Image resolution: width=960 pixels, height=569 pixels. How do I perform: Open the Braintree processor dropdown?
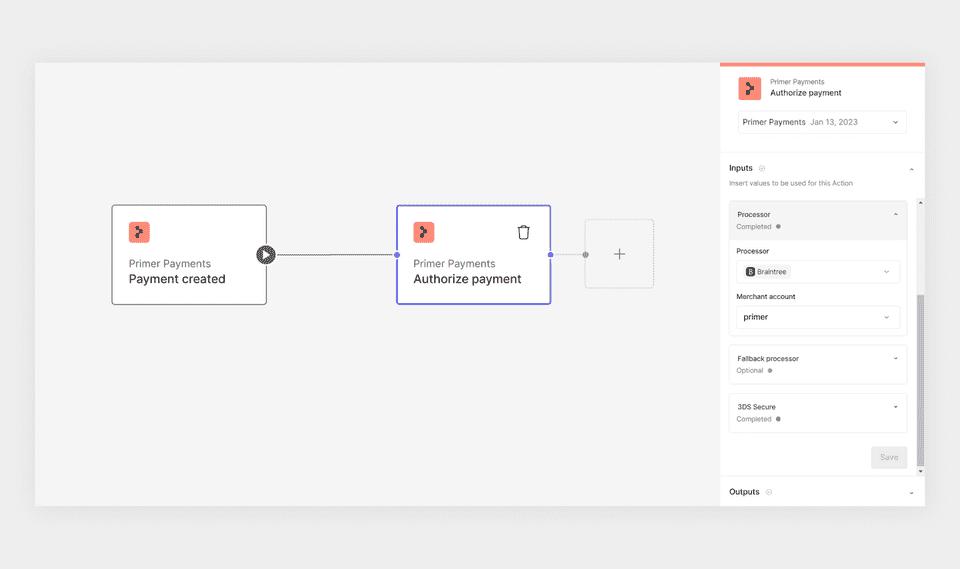pos(818,272)
